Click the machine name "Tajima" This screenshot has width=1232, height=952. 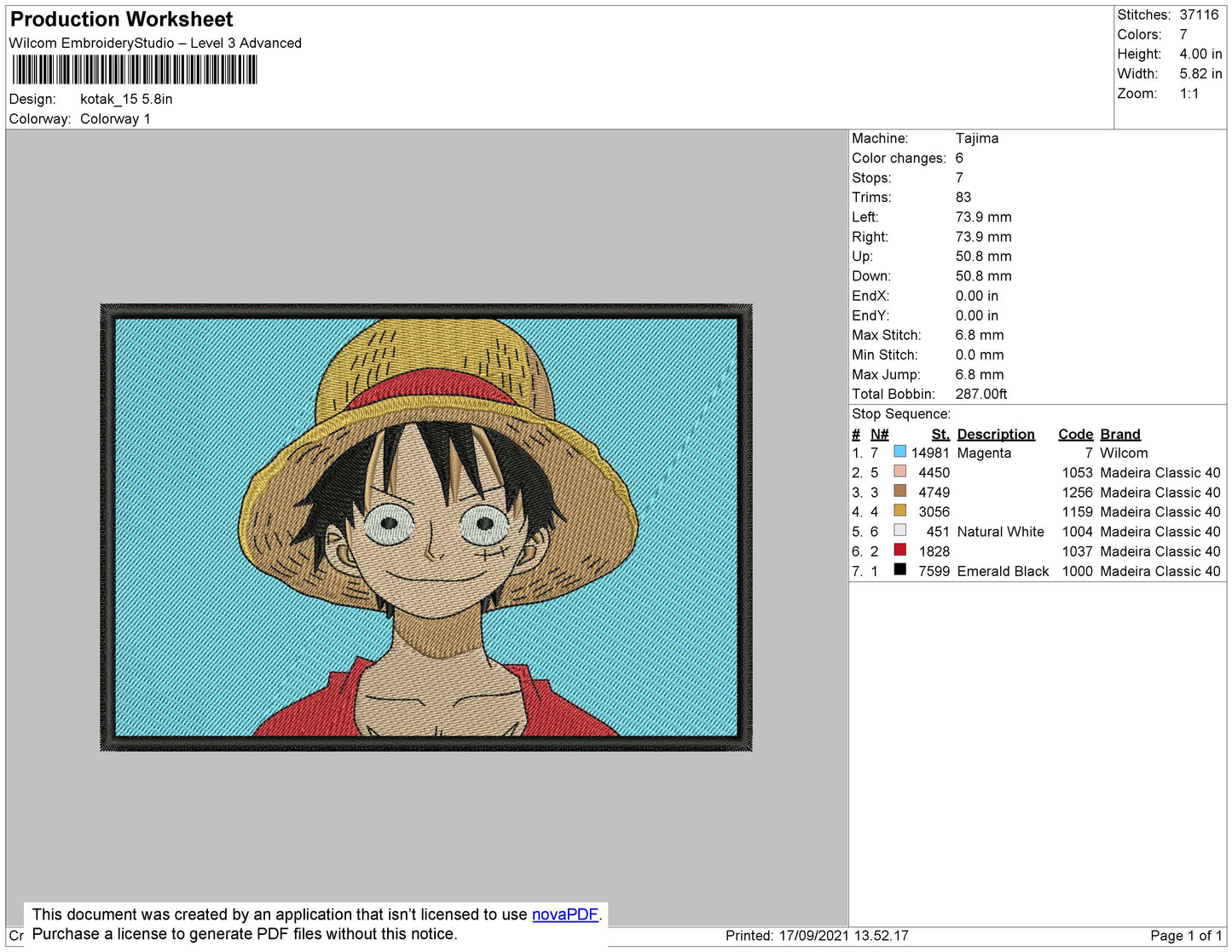[977, 139]
